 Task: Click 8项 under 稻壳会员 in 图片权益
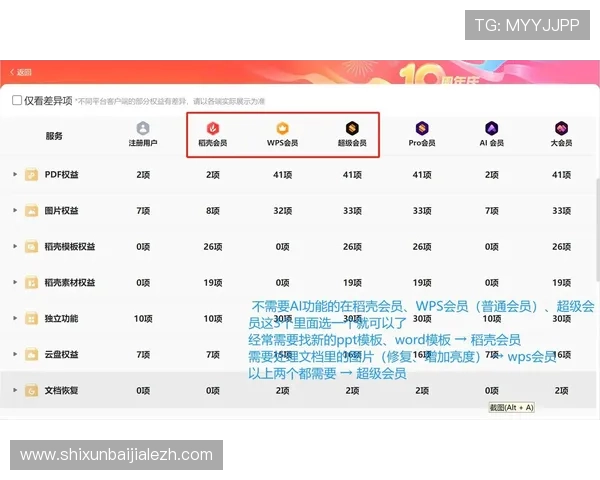[213, 211]
